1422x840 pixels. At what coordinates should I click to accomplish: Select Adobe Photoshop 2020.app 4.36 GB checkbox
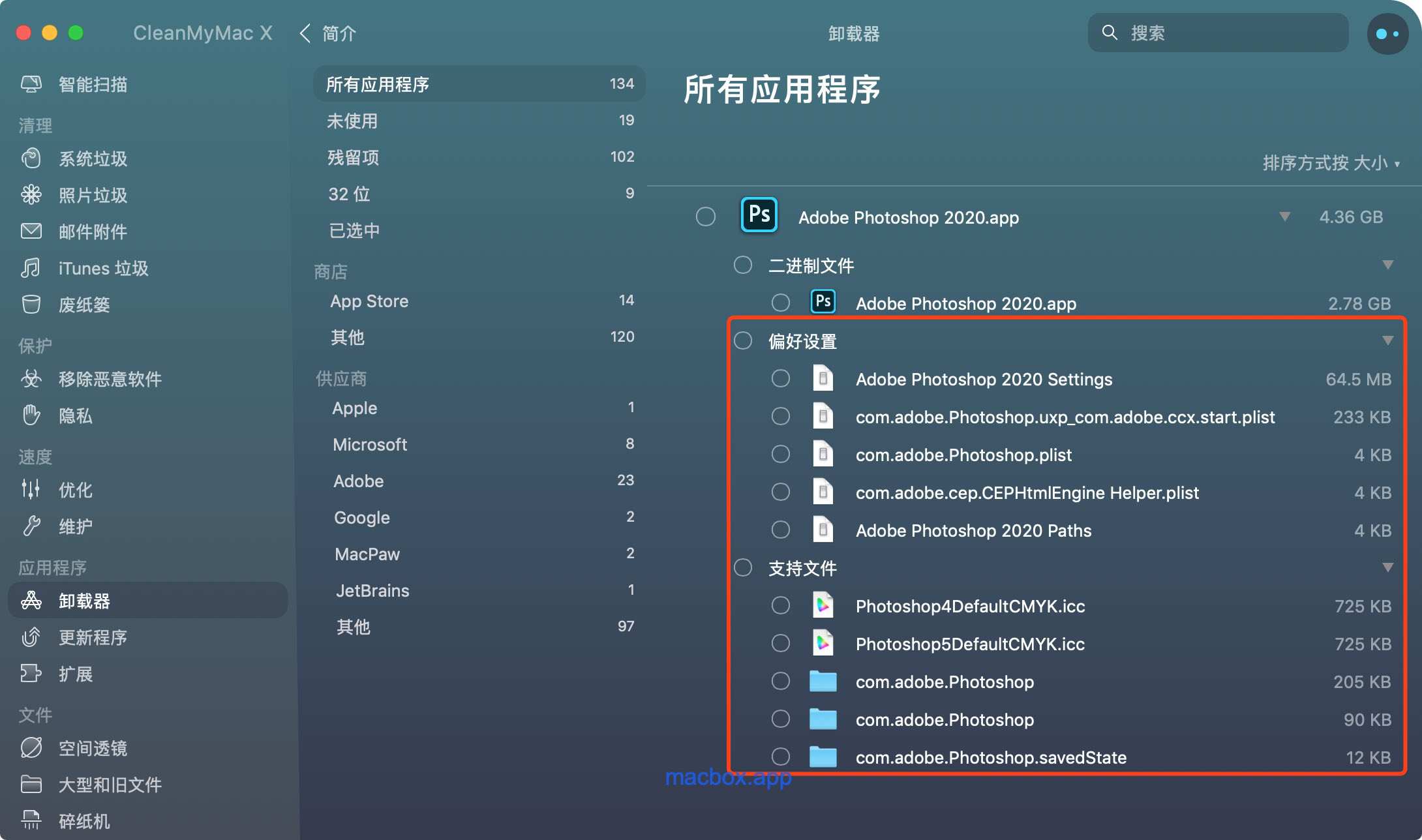[705, 217]
